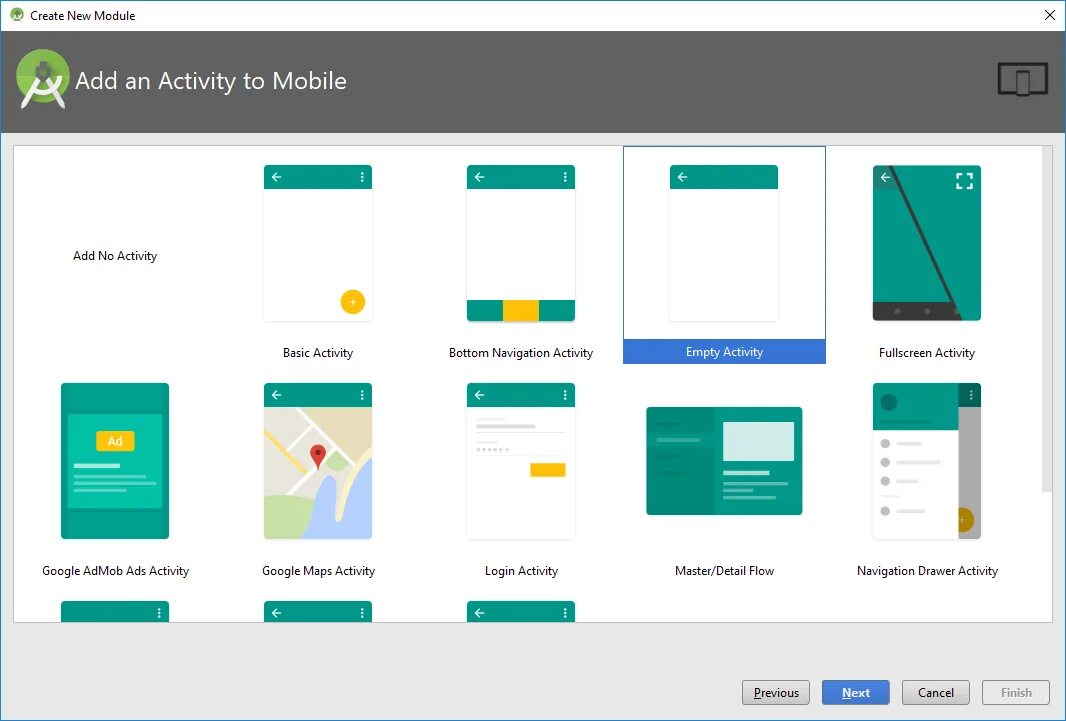Choose the Bottom Navigation Activity template thumbnail

(x=521, y=243)
